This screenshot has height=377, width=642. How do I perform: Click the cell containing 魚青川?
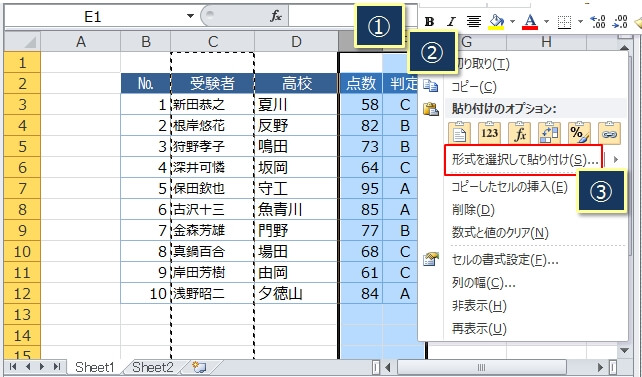(x=296, y=209)
